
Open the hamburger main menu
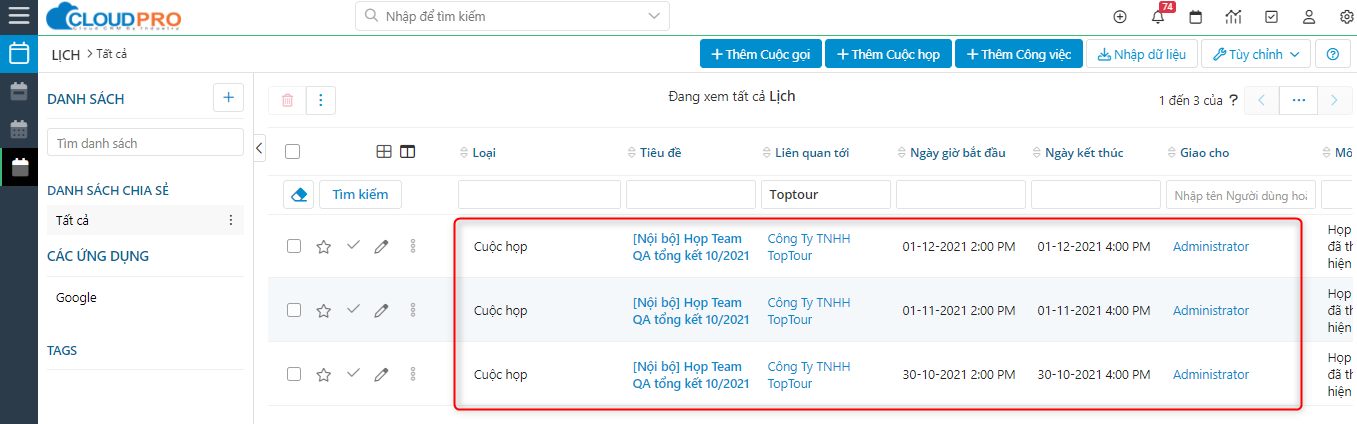click(x=18, y=17)
